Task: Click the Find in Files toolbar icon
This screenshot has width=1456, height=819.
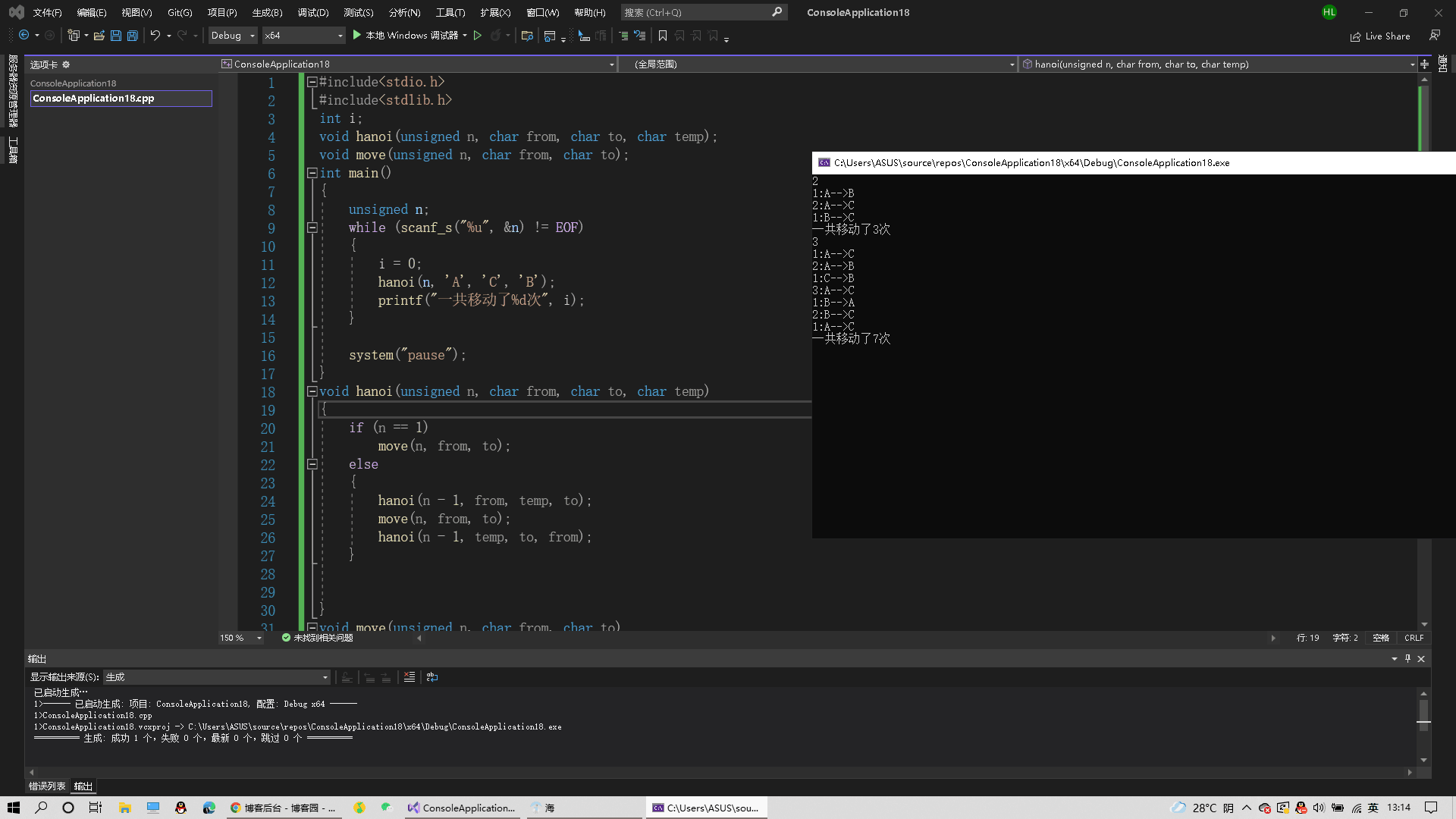Action: pos(527,36)
